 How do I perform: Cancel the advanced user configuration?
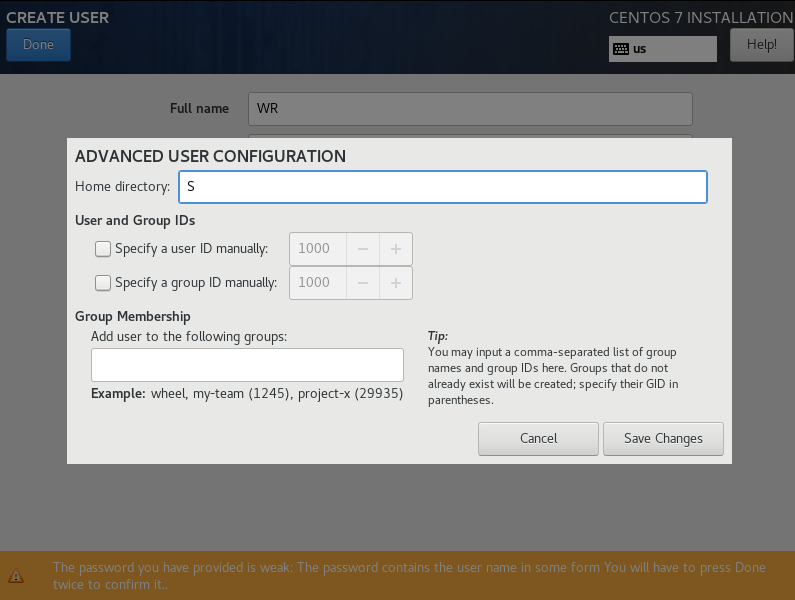point(538,439)
